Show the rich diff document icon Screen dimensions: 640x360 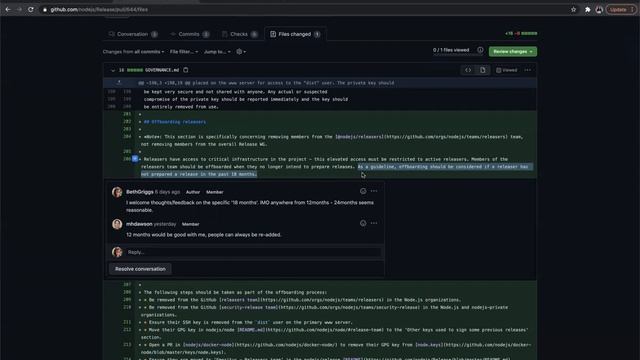coord(482,70)
